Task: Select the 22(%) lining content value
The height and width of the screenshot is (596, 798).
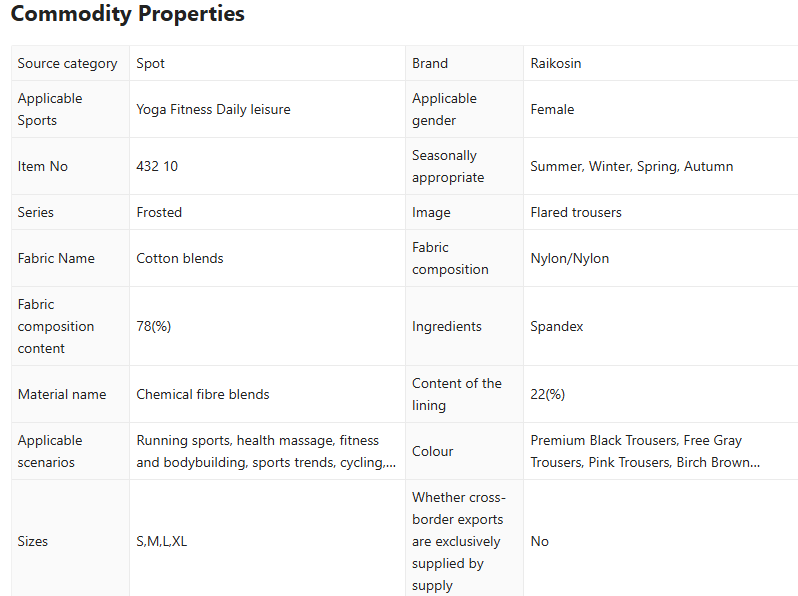Action: (x=547, y=394)
